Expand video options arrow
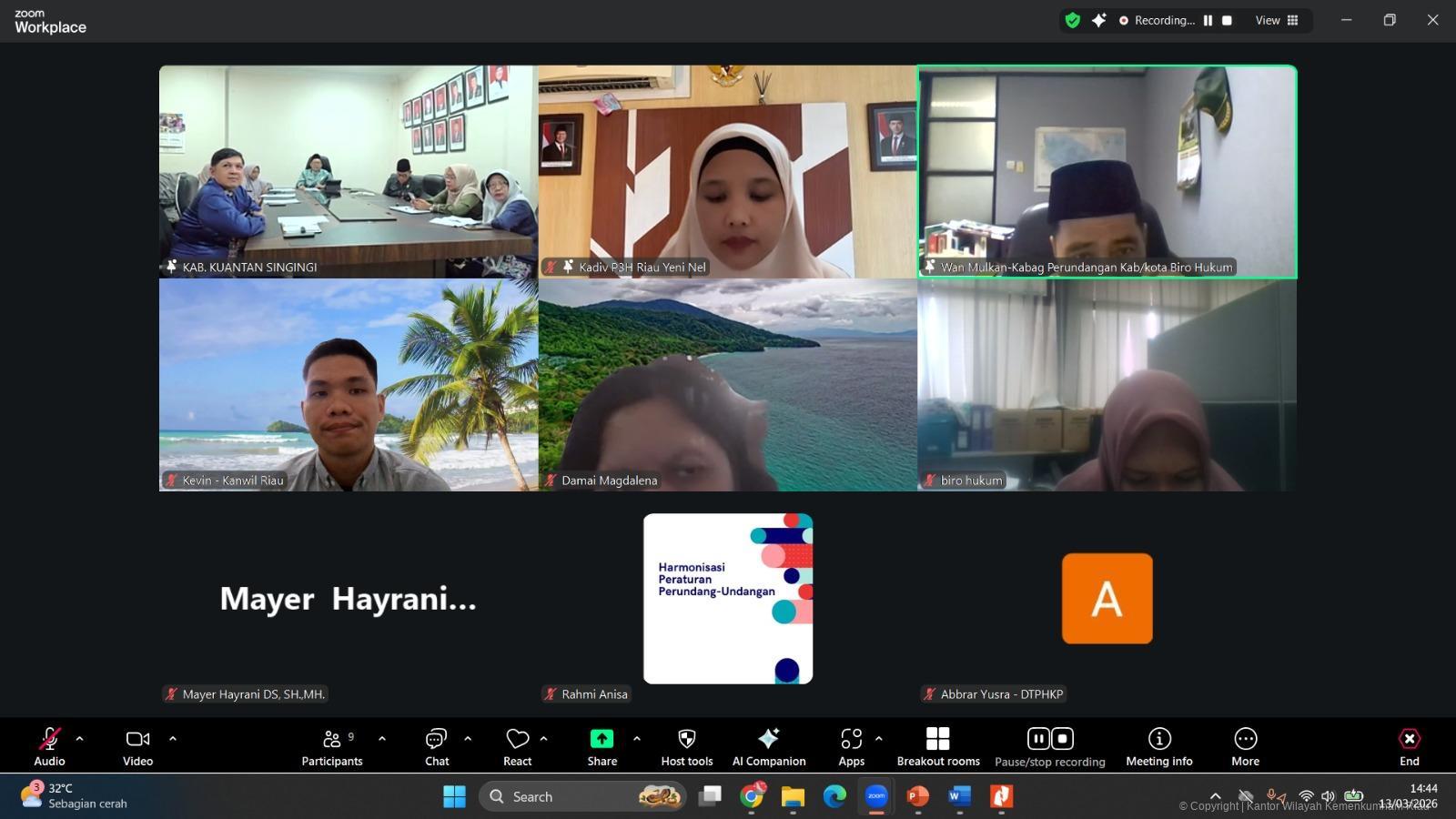Screen dimensions: 1456x819 [173, 739]
